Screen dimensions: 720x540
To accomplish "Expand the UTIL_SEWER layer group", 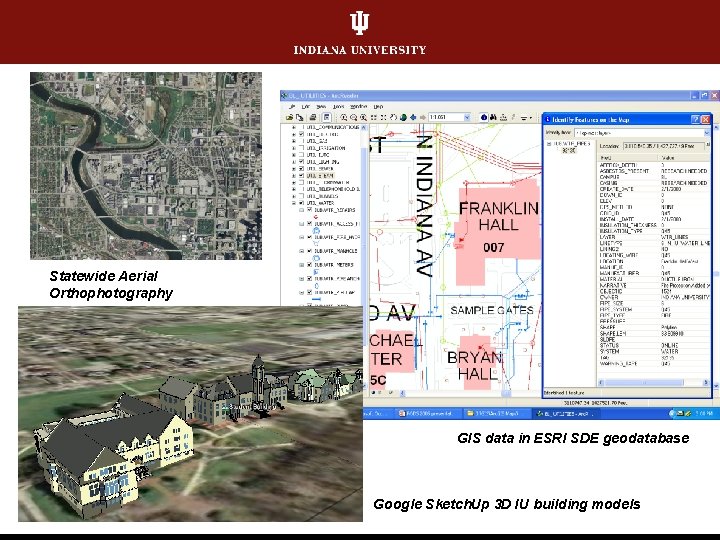I will (x=294, y=169).
